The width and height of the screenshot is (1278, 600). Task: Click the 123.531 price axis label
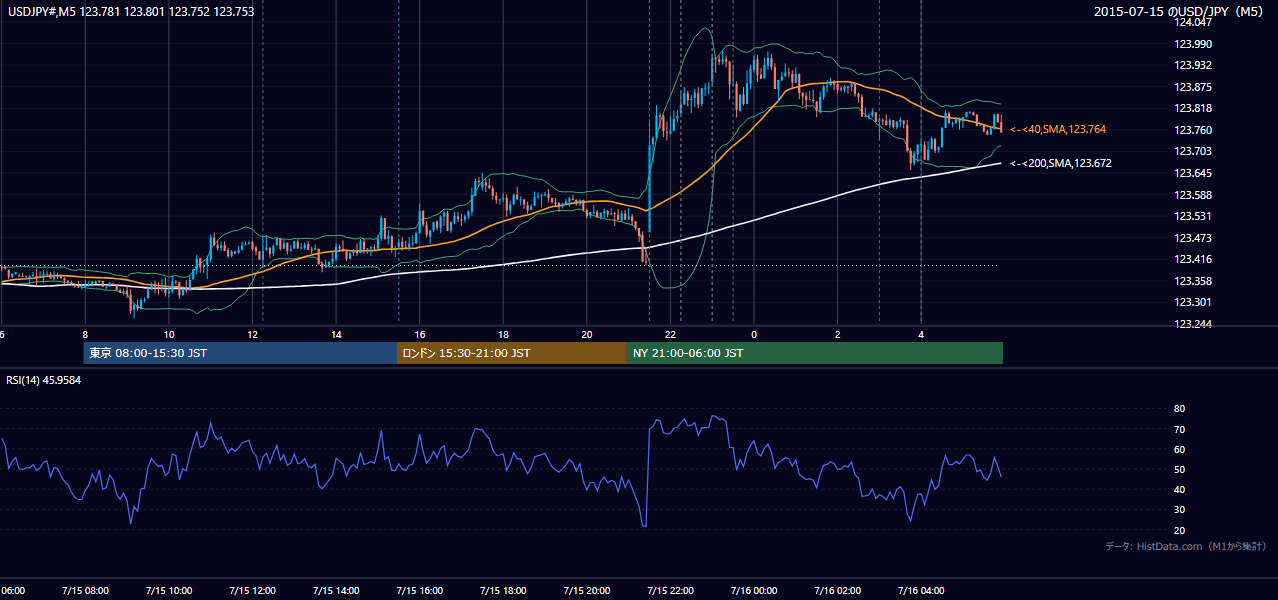[x=1192, y=216]
